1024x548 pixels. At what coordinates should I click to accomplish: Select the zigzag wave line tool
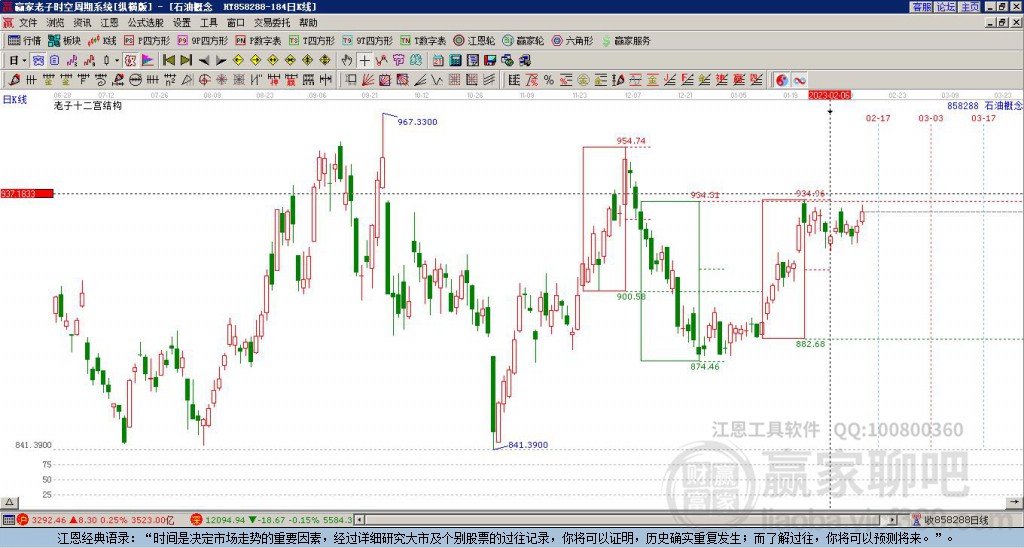pos(437,80)
